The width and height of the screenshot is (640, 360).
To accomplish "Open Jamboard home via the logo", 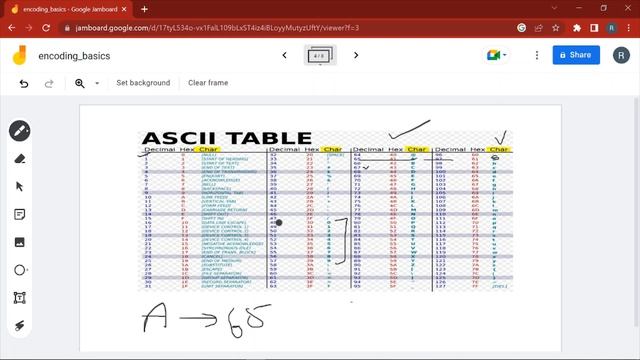I will pos(19,56).
